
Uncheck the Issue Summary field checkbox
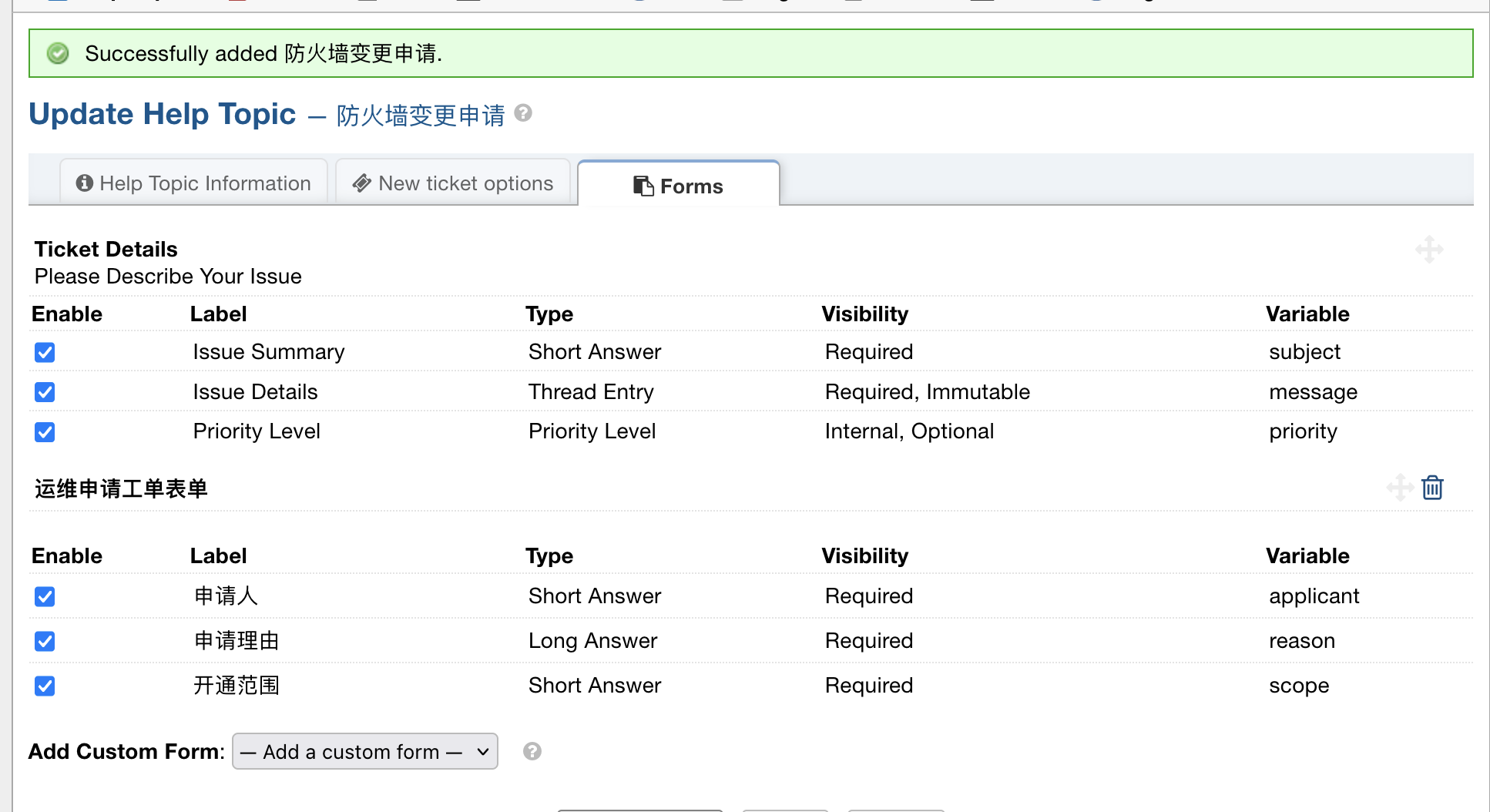point(45,352)
